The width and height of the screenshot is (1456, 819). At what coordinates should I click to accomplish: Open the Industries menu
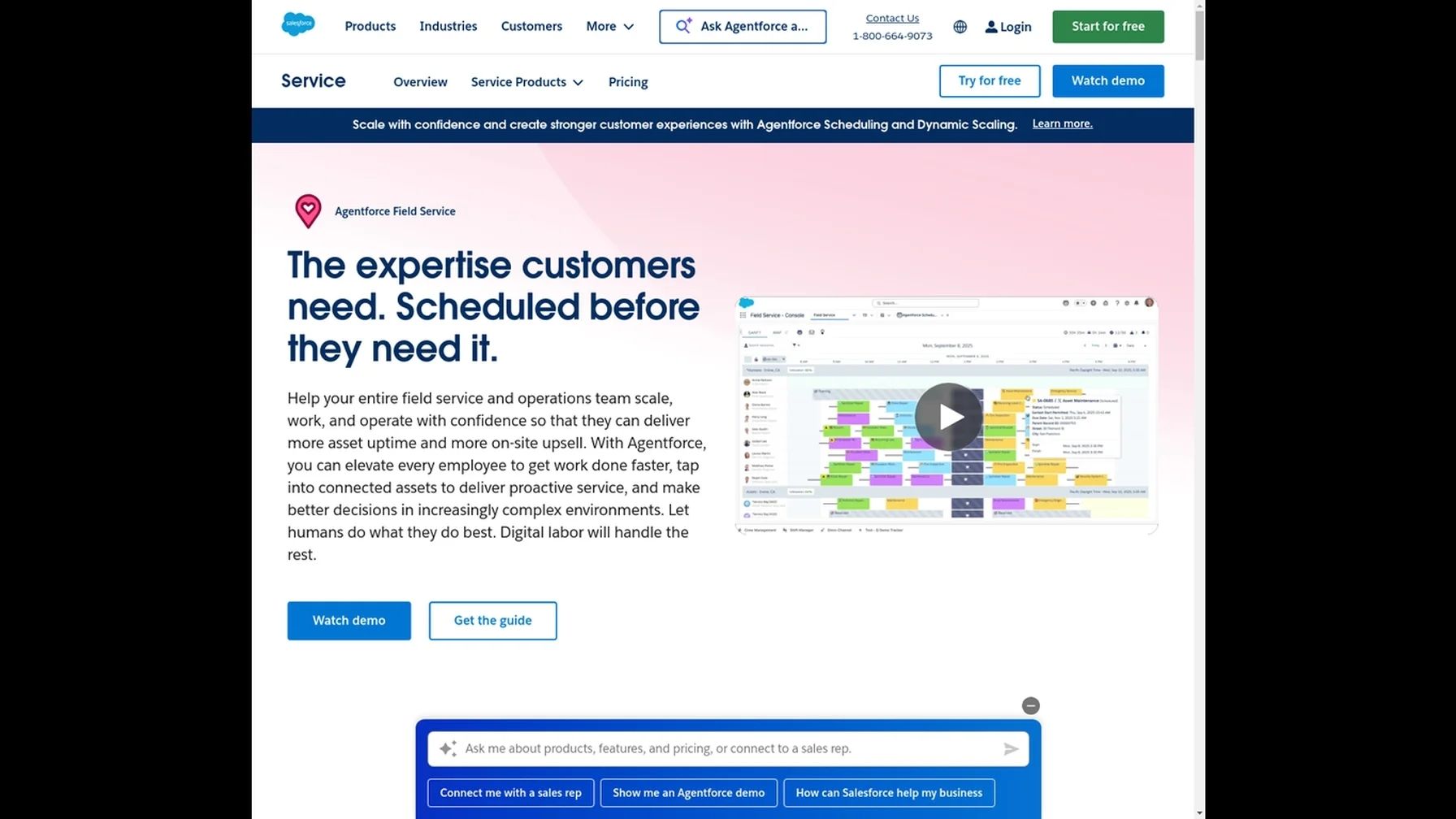(448, 26)
